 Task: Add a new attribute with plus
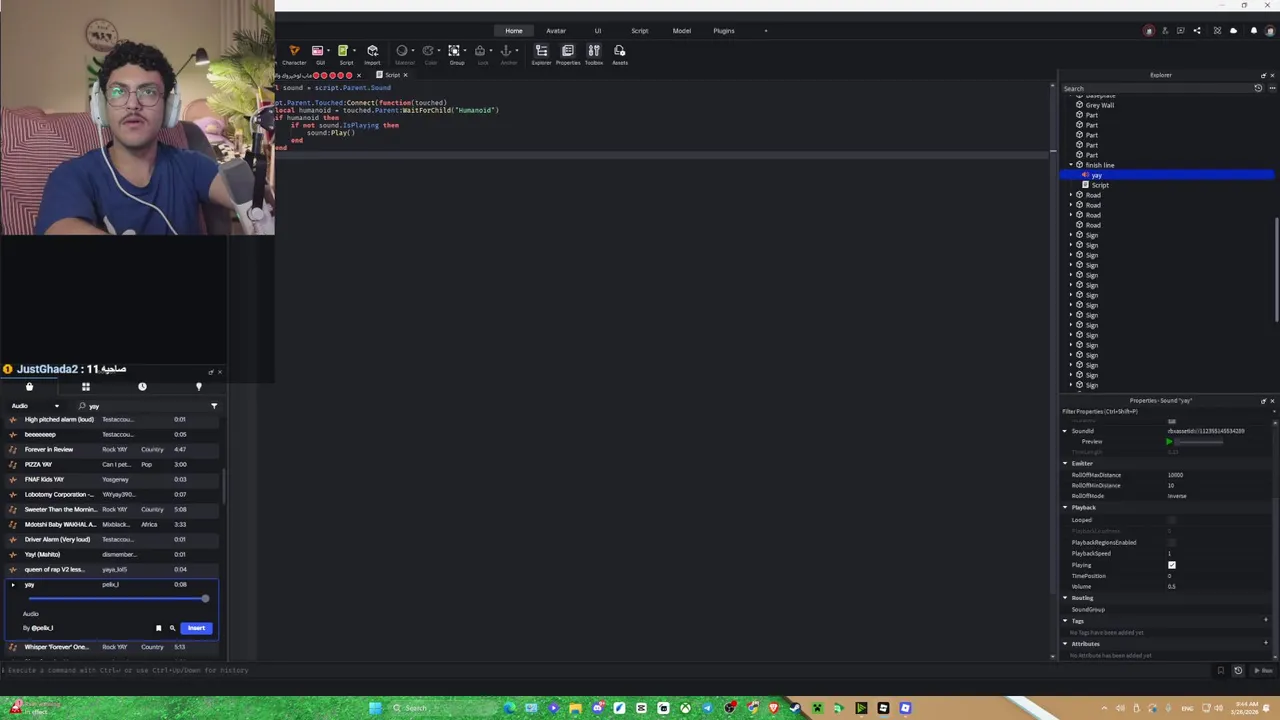coord(1266,644)
